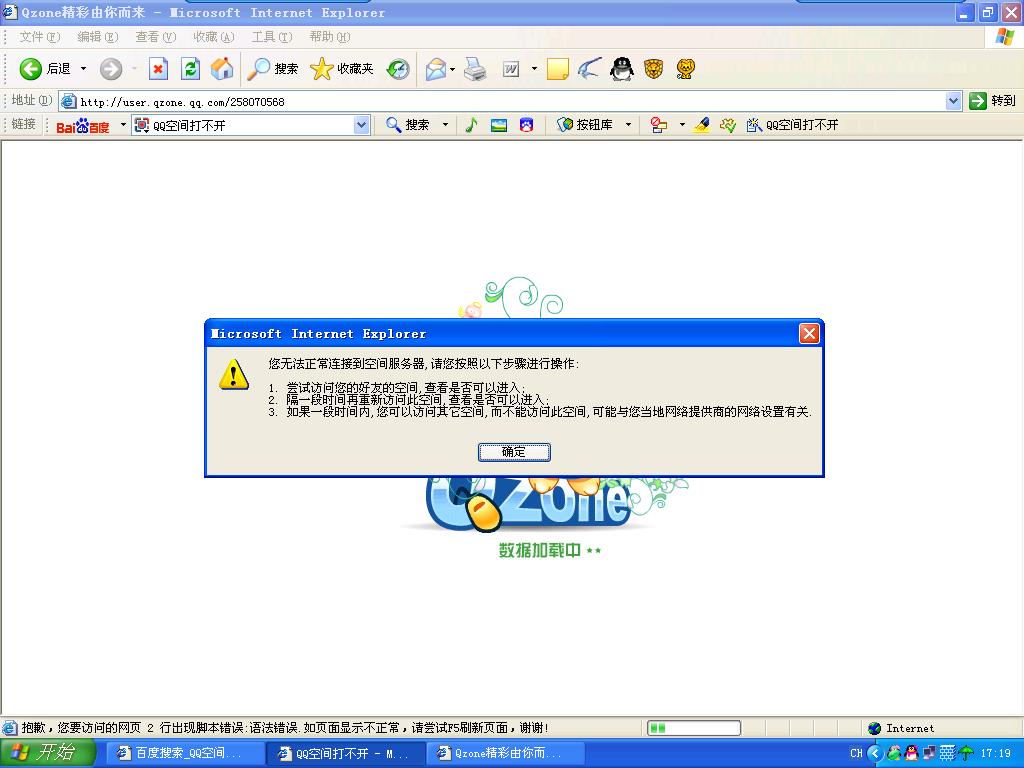The image size is (1024, 768).
Task: Open the Tools (工具) menu
Action: [x=272, y=37]
